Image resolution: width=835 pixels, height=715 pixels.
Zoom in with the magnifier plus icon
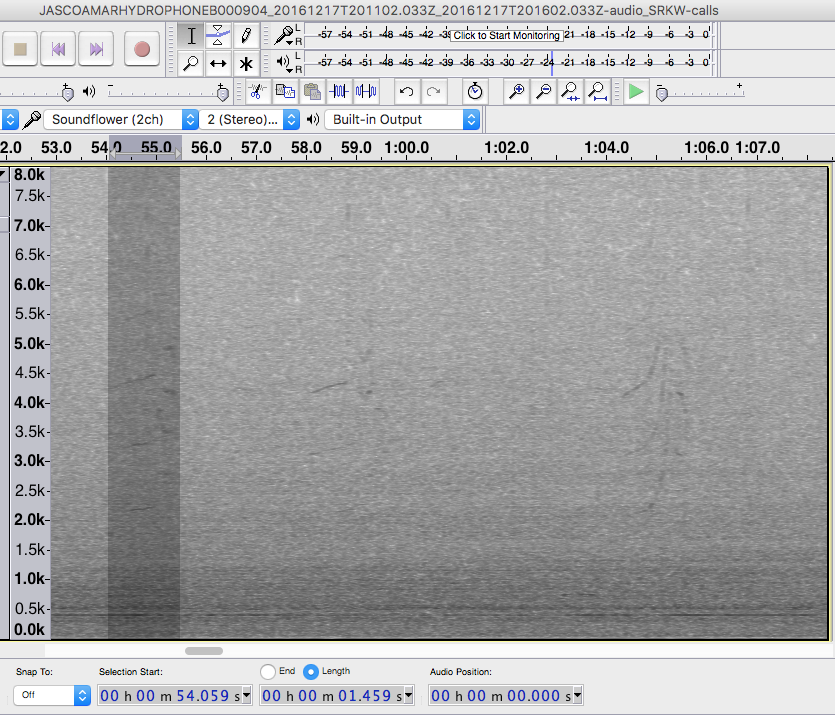[x=517, y=92]
